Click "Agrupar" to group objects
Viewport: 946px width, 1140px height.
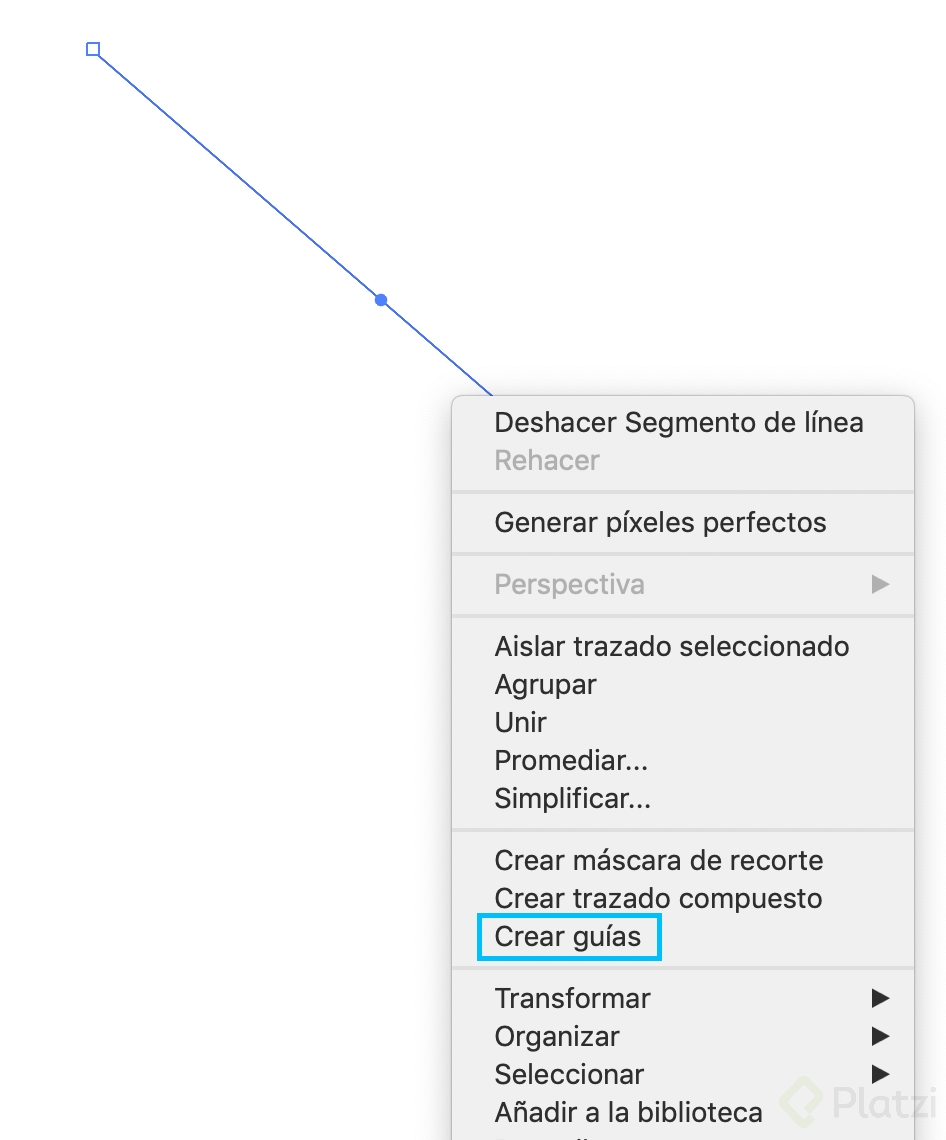(x=545, y=684)
